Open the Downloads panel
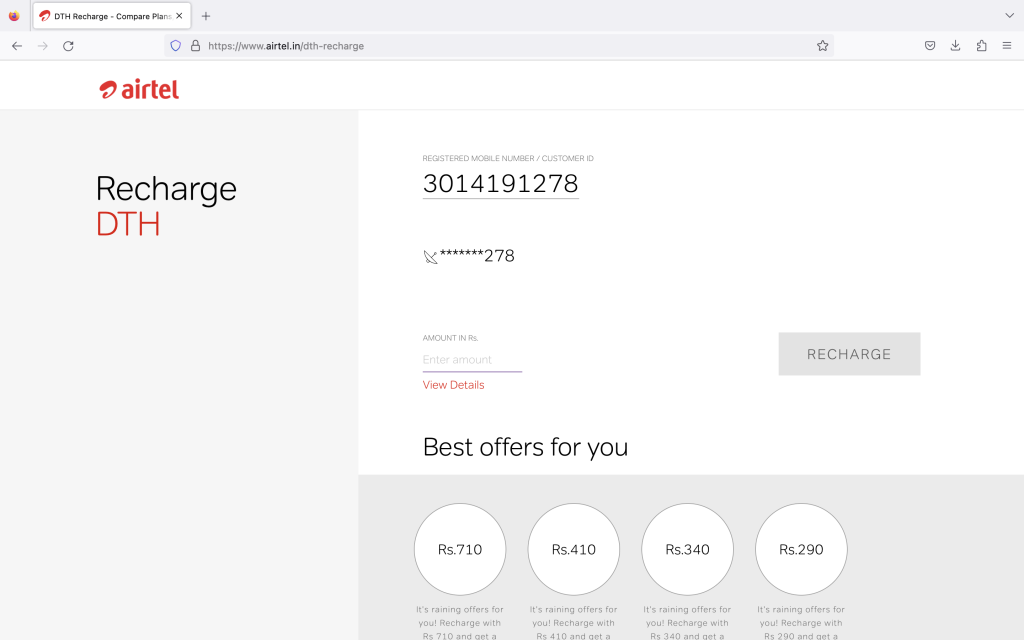The image size is (1024, 640). coord(955,46)
